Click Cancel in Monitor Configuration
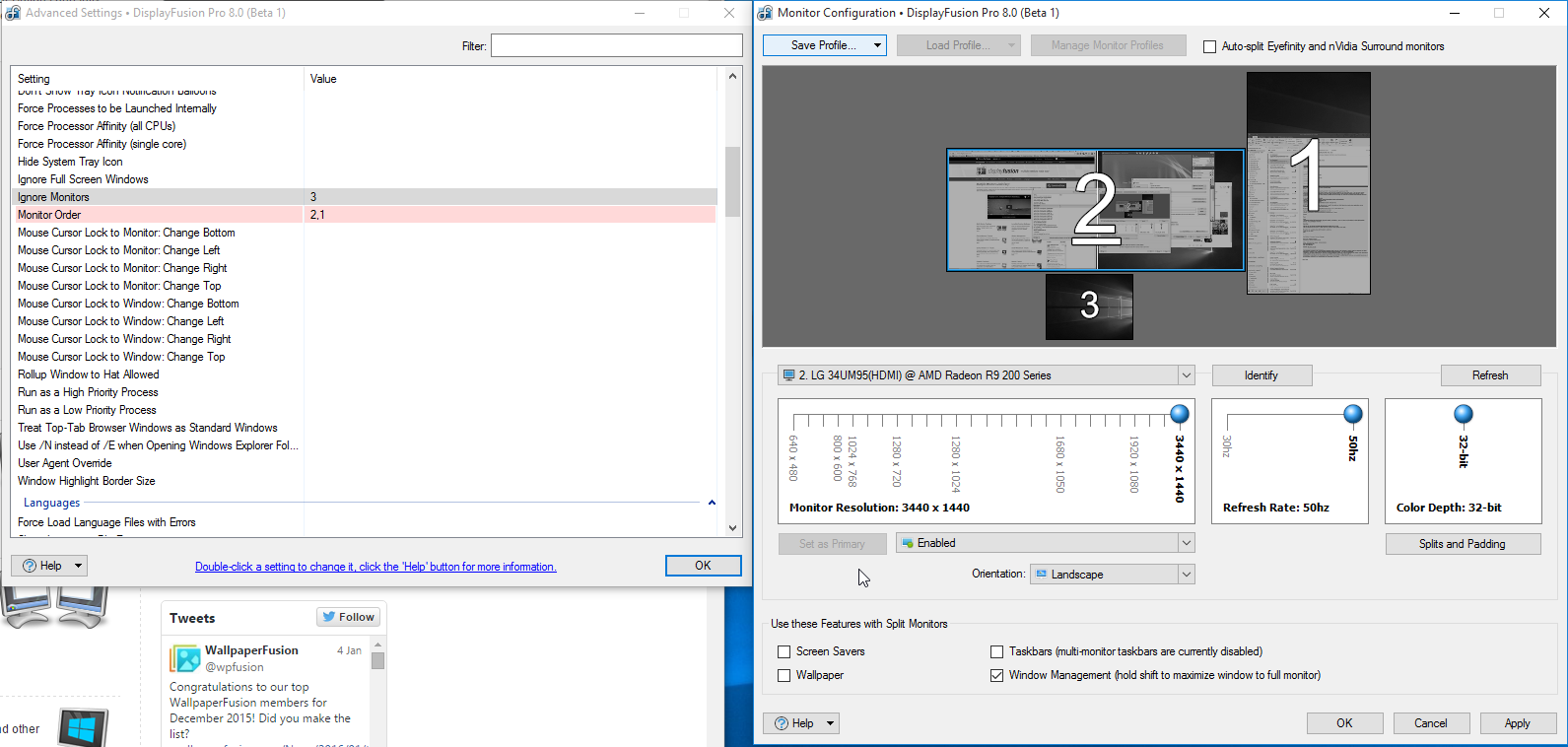This screenshot has width=1568, height=747. click(x=1431, y=723)
